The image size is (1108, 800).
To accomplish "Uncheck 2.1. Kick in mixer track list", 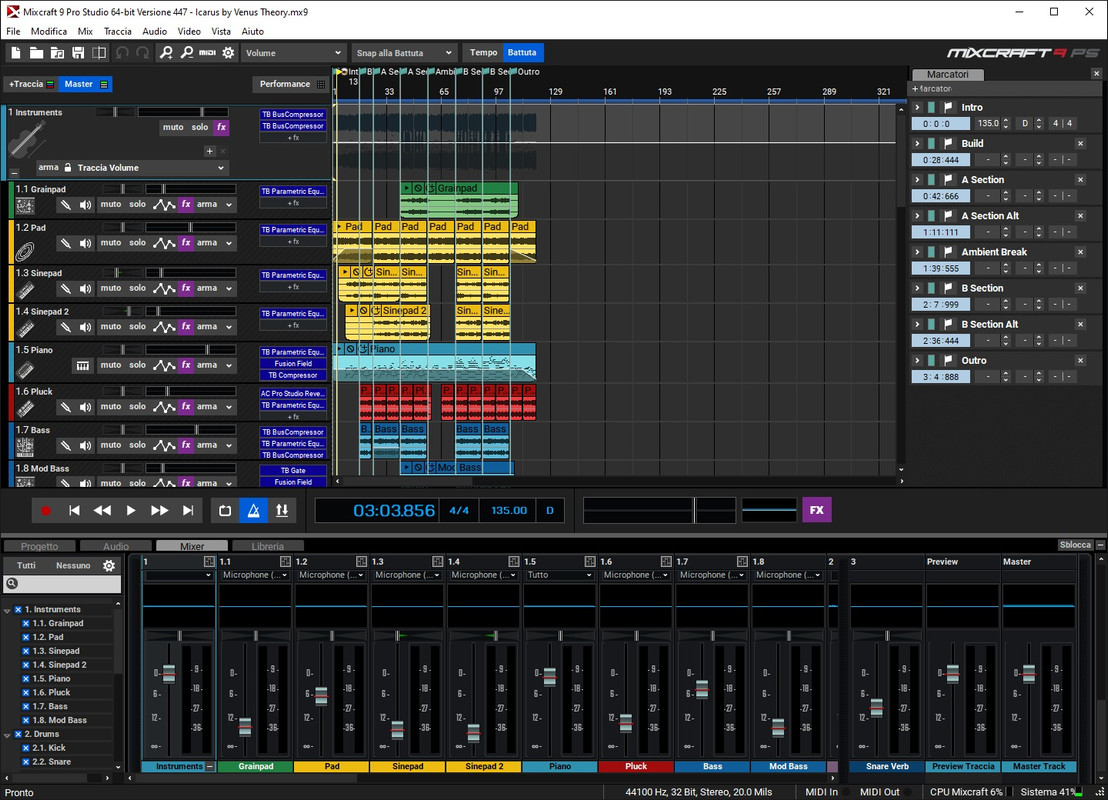I will click(x=25, y=748).
